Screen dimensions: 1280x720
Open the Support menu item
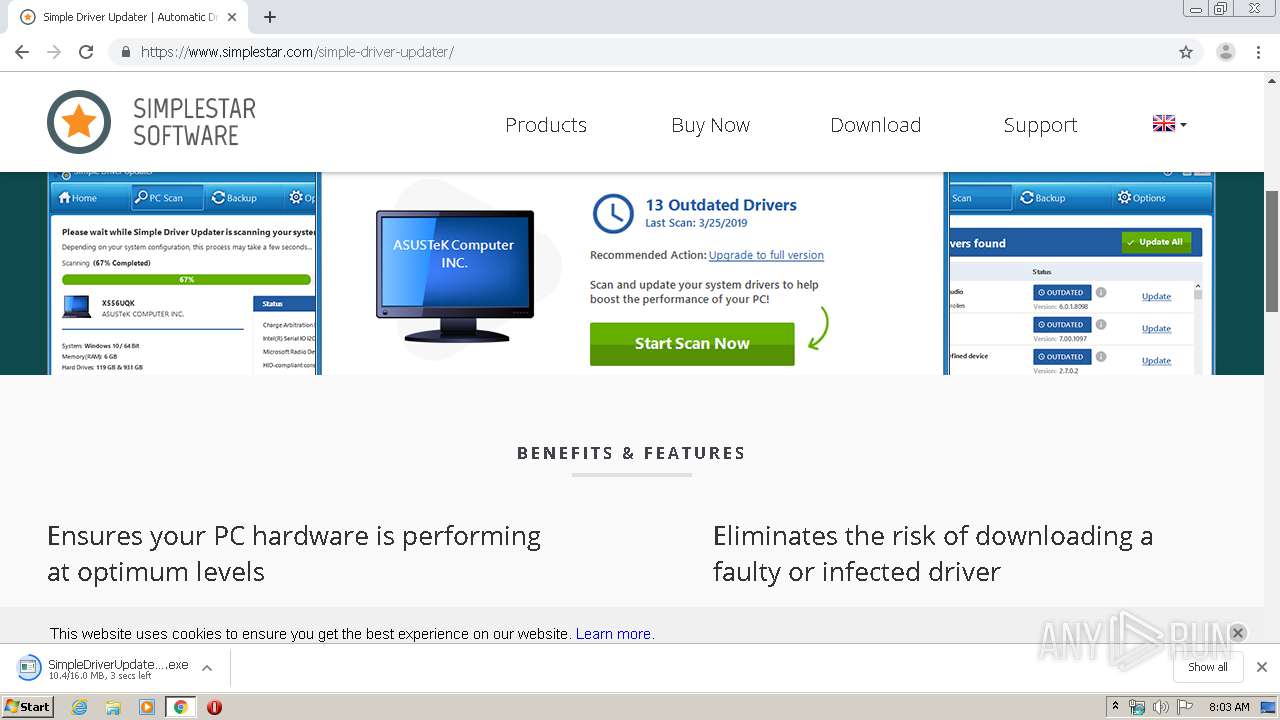click(1040, 125)
